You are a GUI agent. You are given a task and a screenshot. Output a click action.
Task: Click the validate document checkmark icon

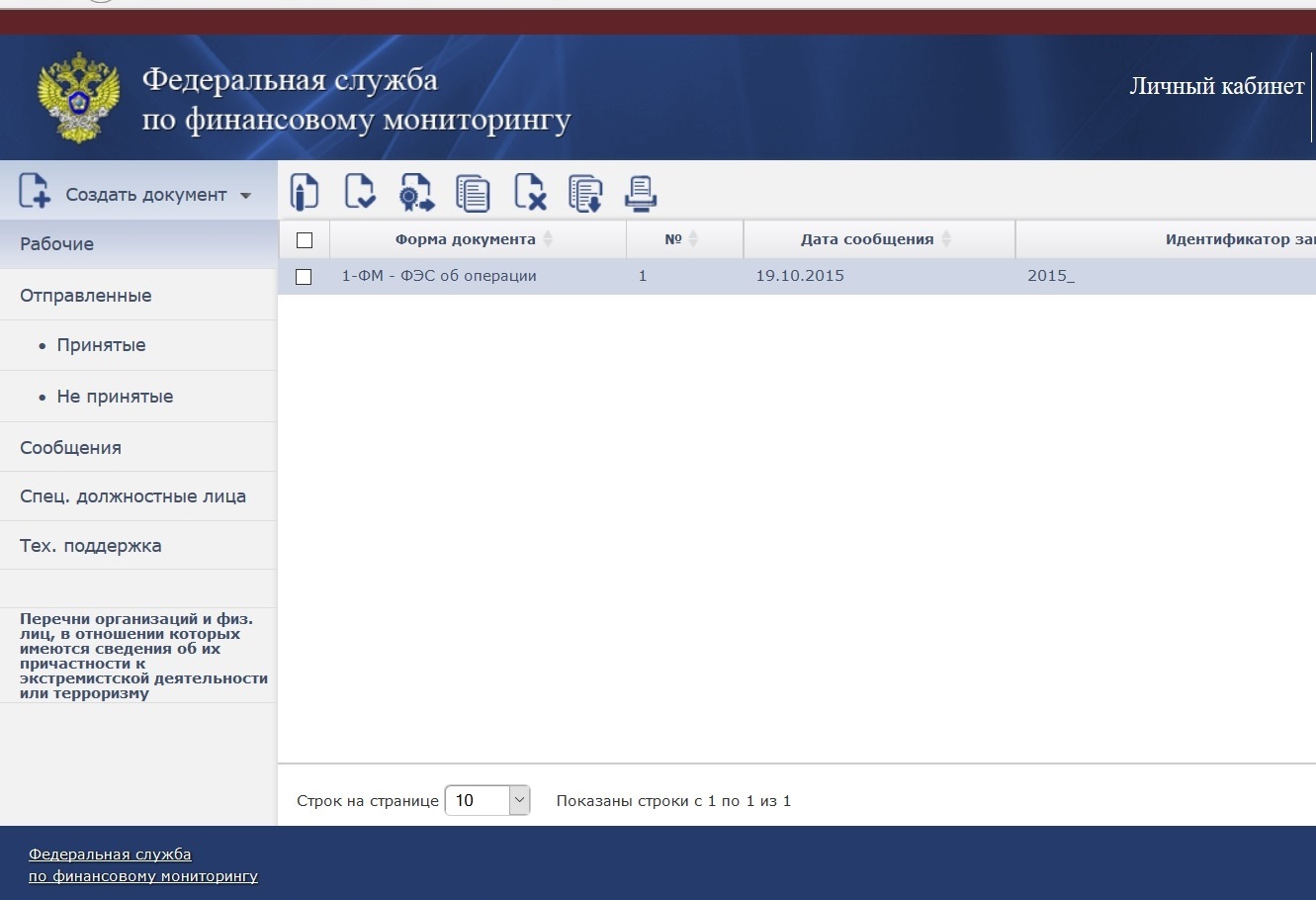point(359,192)
